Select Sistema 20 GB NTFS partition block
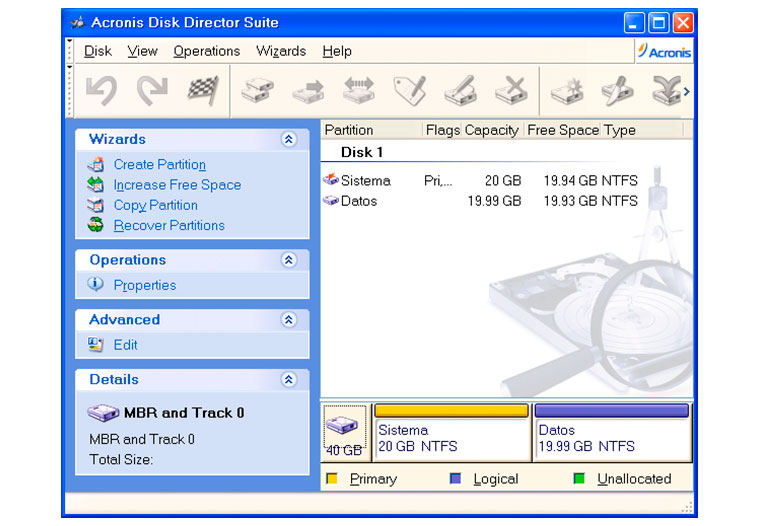The height and width of the screenshot is (526, 760). 452,432
